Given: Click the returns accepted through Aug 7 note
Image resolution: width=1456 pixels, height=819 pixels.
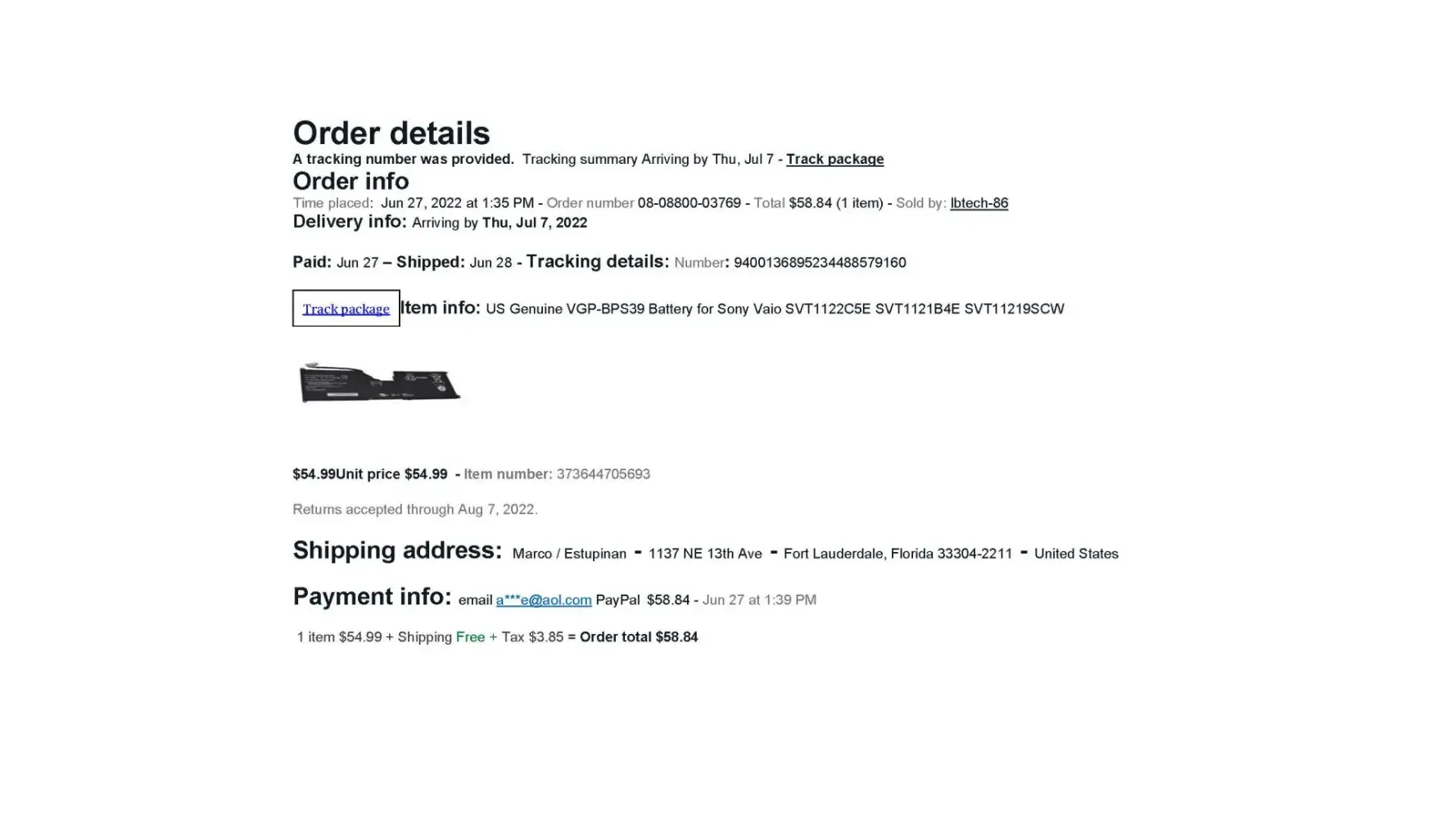Looking at the screenshot, I should tap(415, 509).
